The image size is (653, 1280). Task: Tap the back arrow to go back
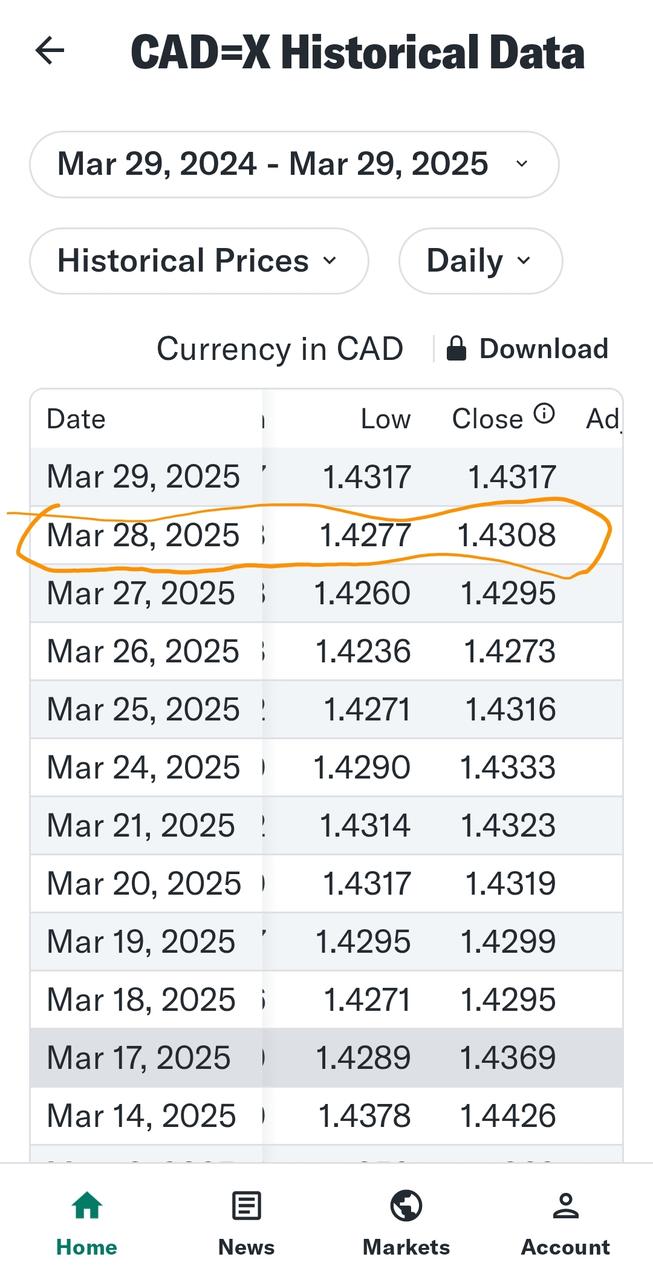49,51
